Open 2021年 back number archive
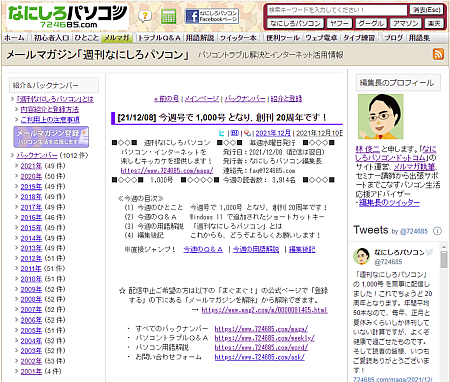This screenshot has width=450, height=382. [31, 166]
